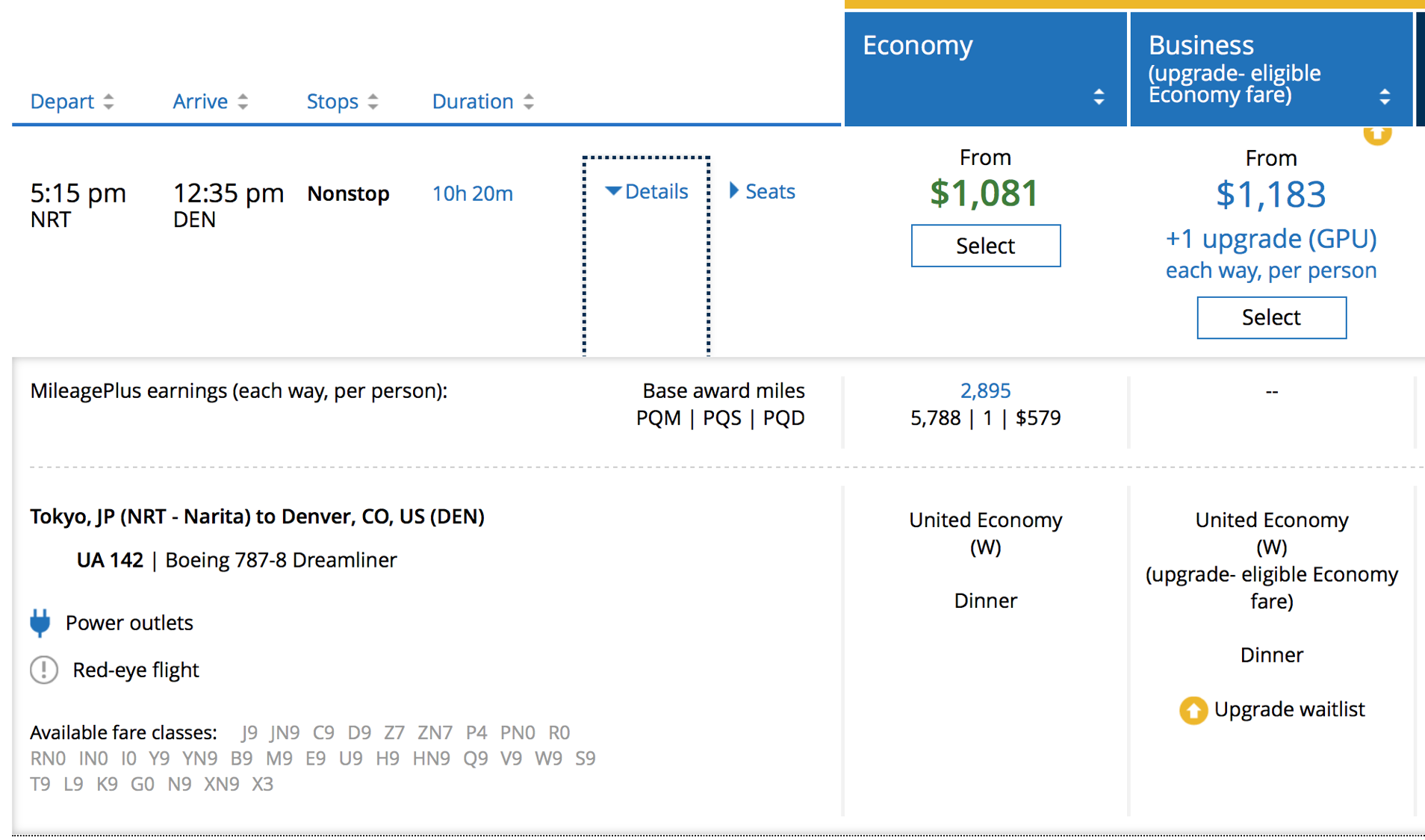Click the XN9 fare class

[x=222, y=784]
